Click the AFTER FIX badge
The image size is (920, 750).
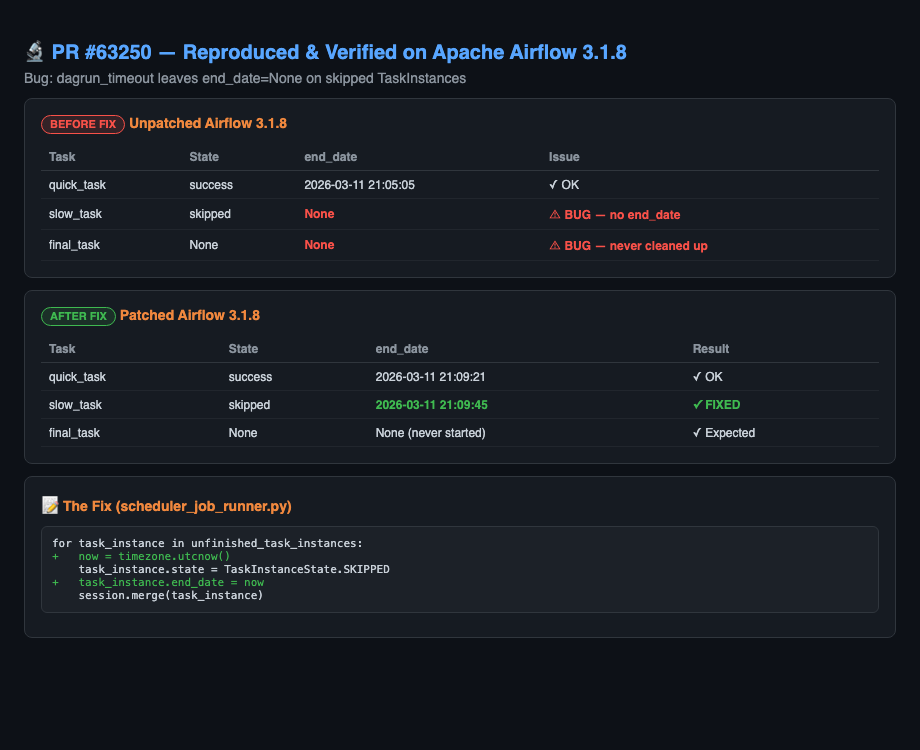(78, 316)
